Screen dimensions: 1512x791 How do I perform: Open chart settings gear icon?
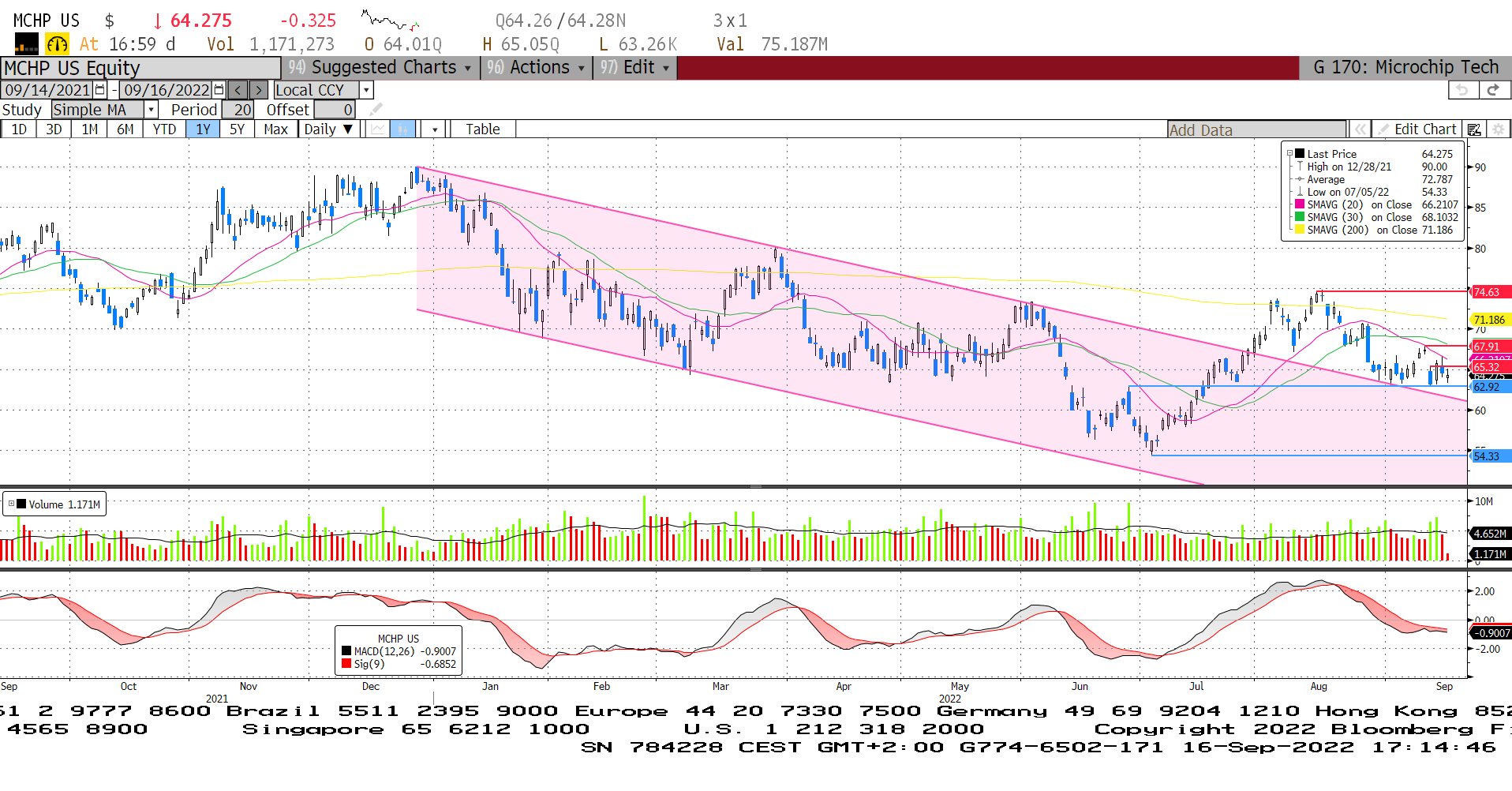(1498, 129)
